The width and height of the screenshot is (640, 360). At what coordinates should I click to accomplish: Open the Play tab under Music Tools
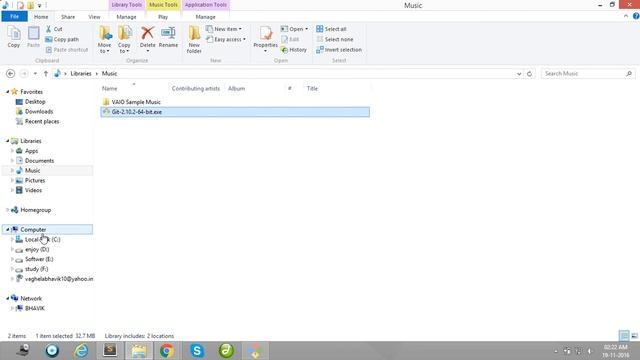163,17
